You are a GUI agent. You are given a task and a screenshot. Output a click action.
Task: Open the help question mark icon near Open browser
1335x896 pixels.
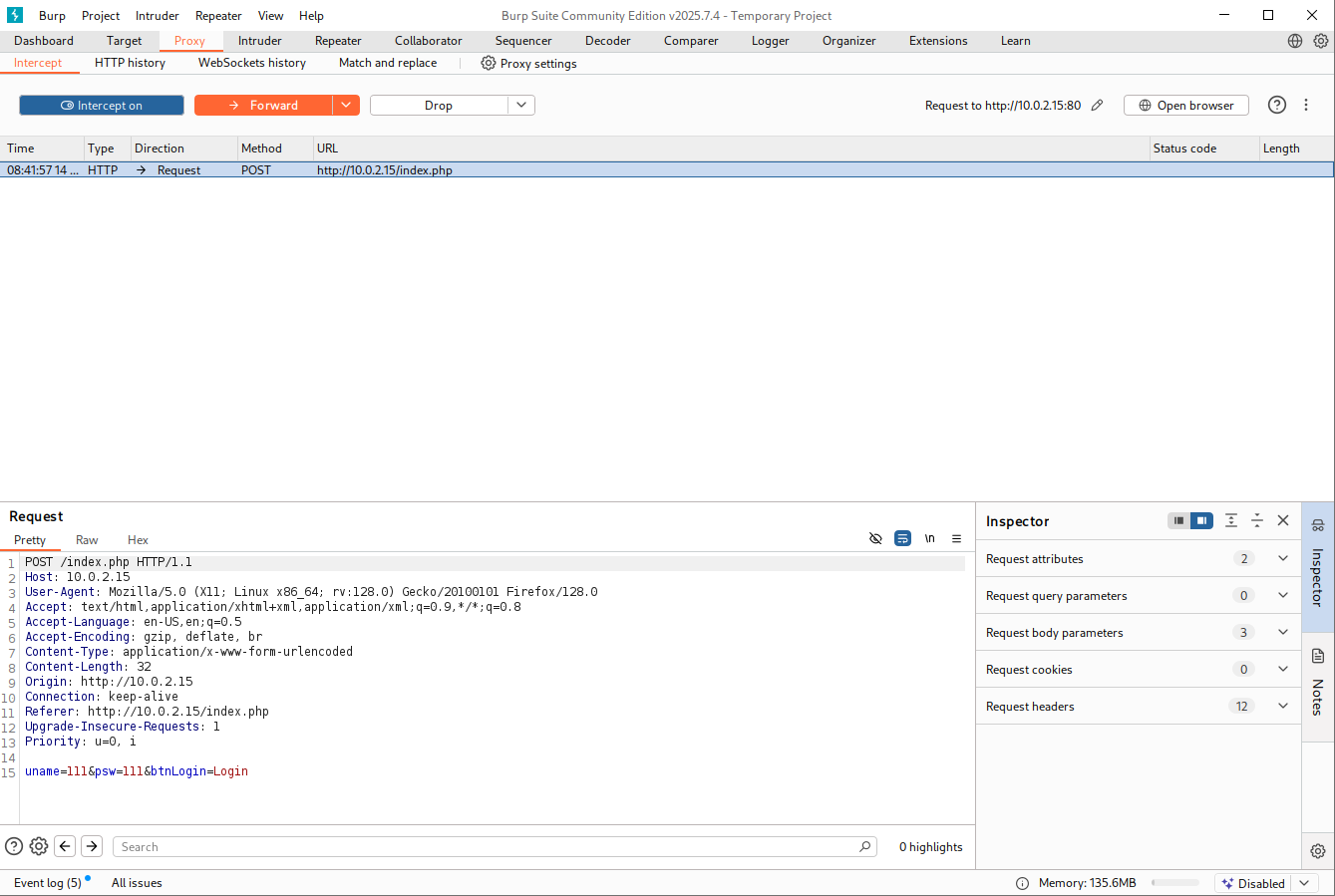pyautogui.click(x=1276, y=106)
